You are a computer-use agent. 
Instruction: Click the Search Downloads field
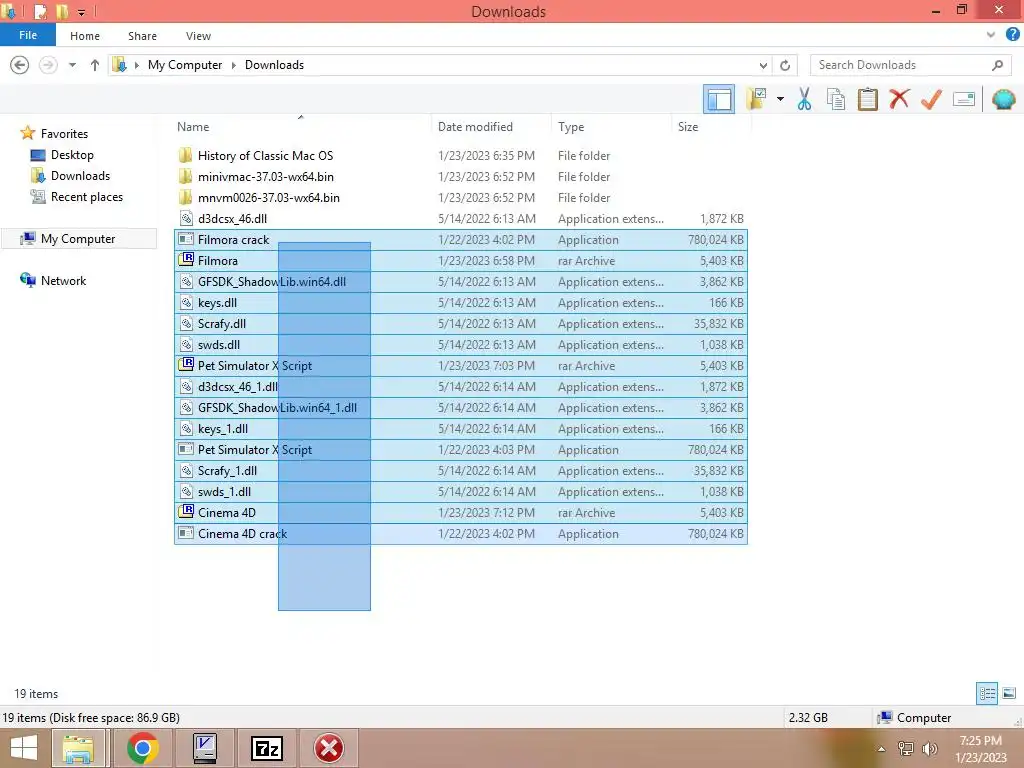[910, 65]
